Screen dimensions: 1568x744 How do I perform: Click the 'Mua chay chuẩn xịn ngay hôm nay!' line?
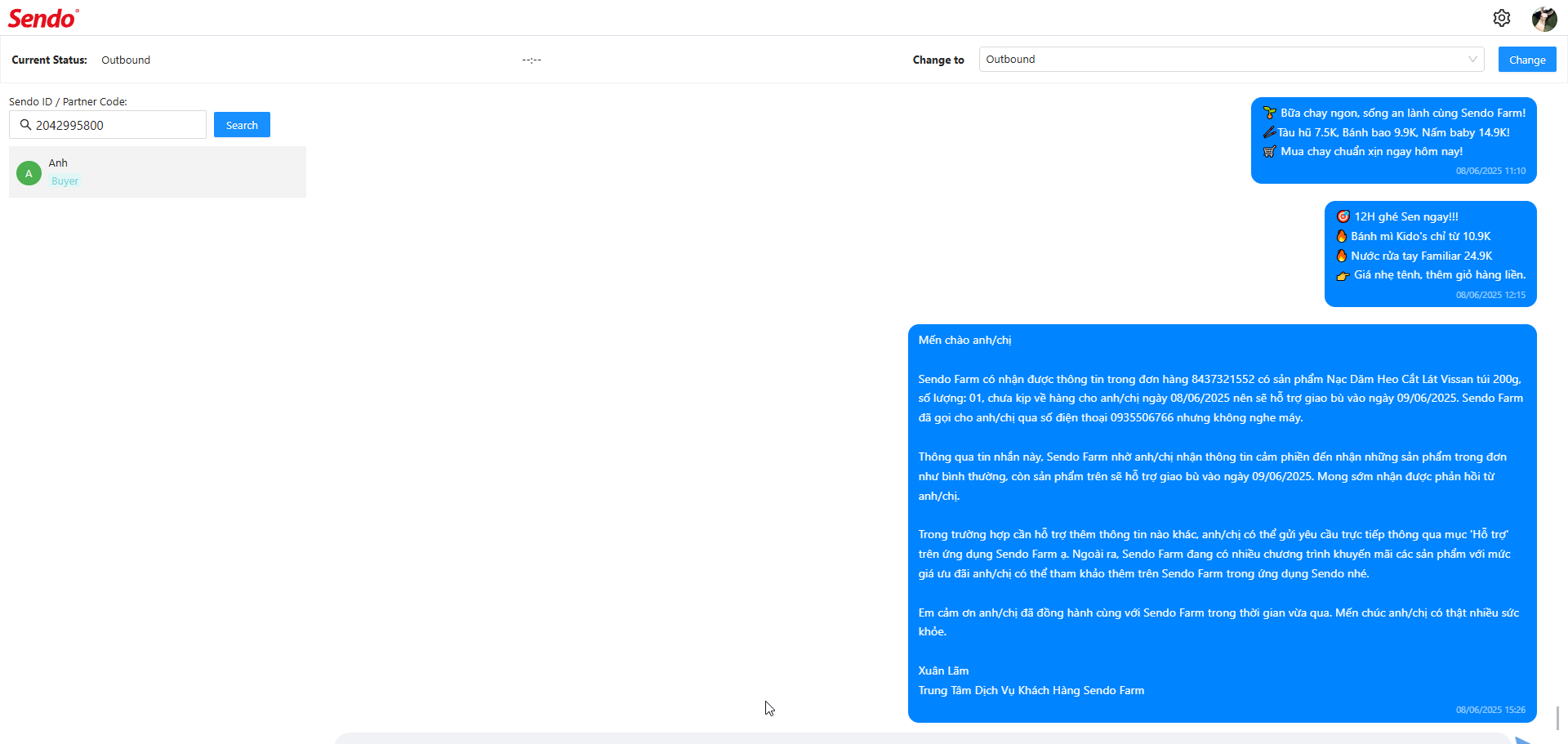[x=1363, y=151]
